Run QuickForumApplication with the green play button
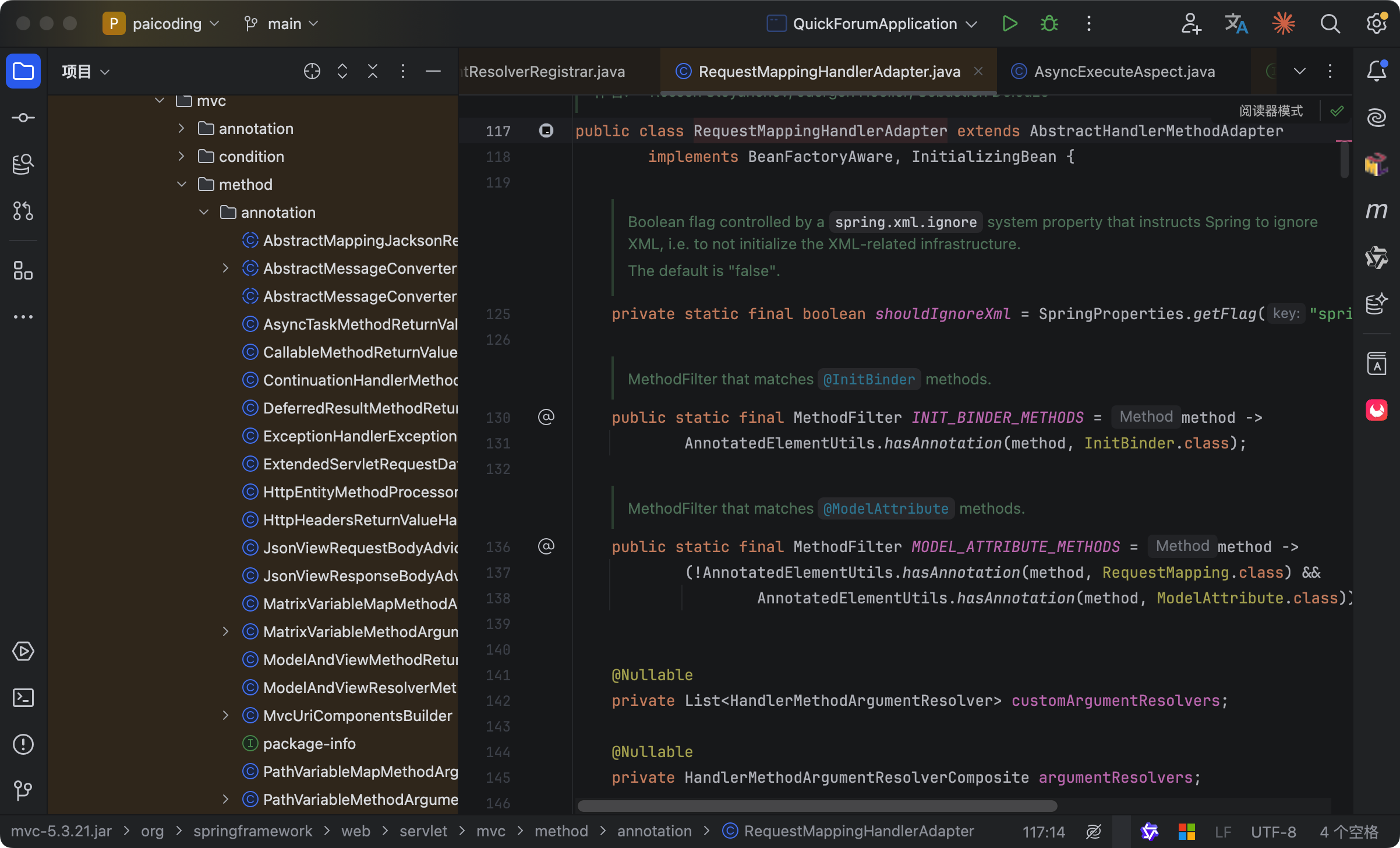Screen dimensions: 1400x848 pos(1009,24)
